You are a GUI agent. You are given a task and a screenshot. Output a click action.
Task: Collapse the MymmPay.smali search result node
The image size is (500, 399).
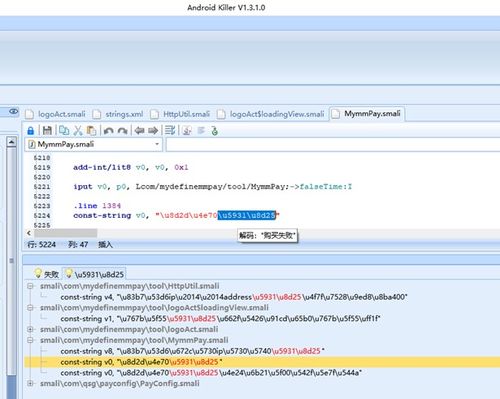[x=30, y=340]
